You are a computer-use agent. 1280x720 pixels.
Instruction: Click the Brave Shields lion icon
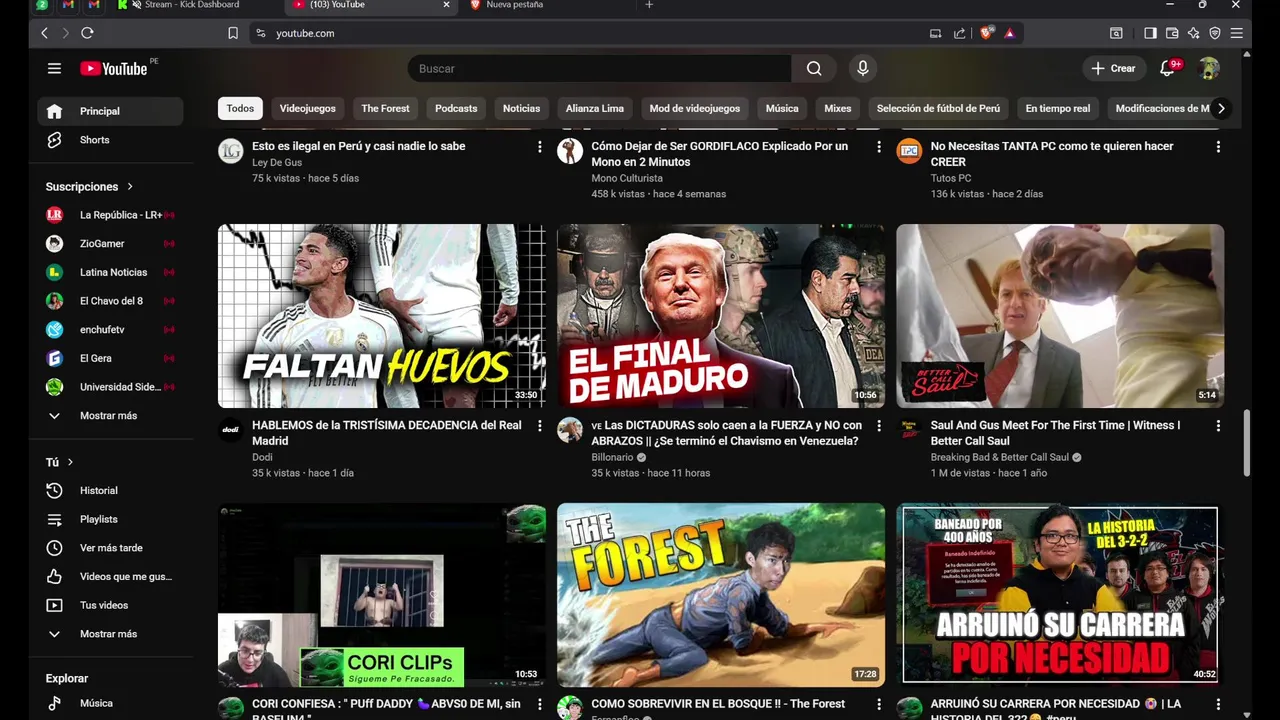coord(986,33)
